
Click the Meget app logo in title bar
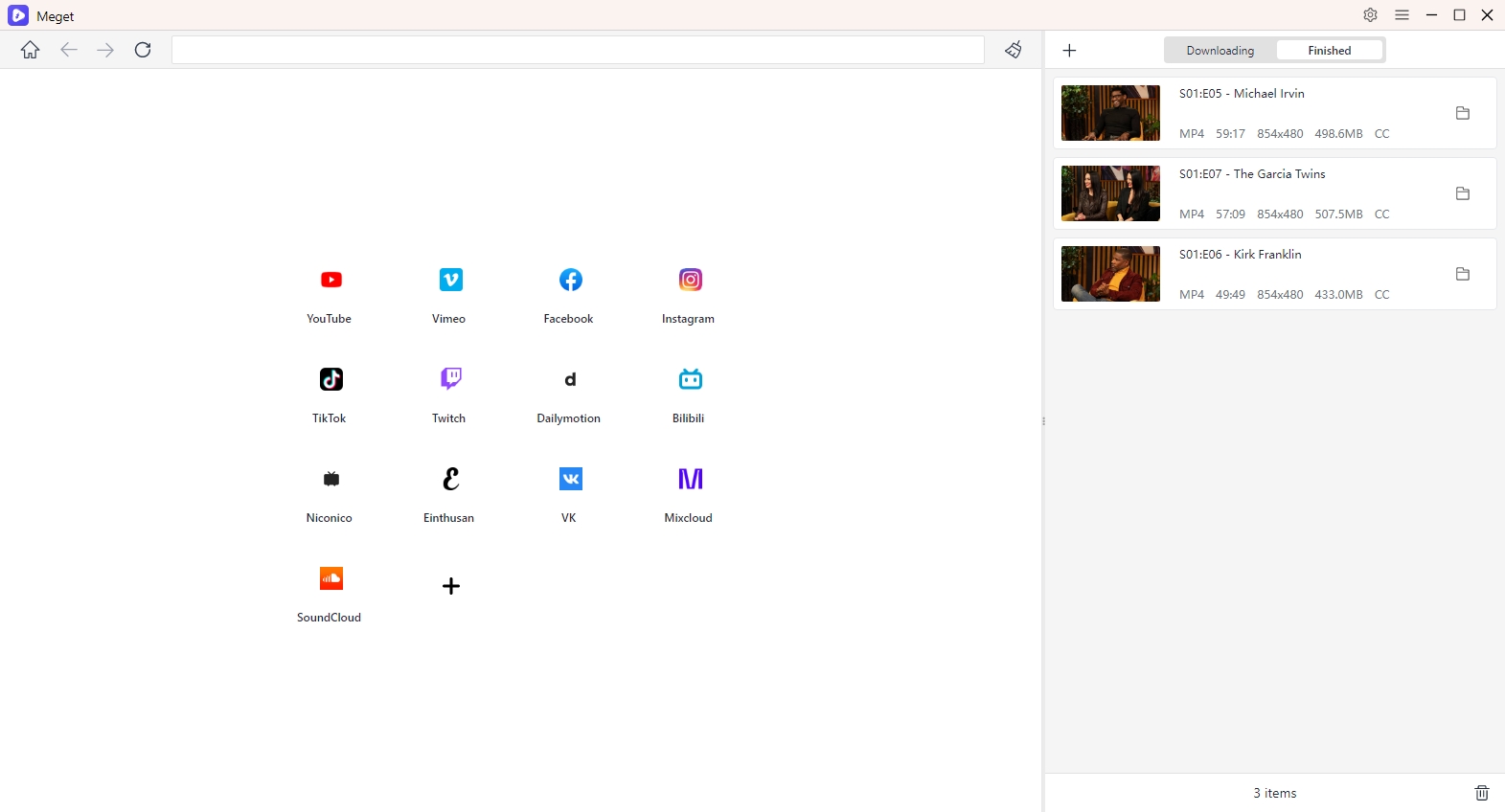[18, 15]
